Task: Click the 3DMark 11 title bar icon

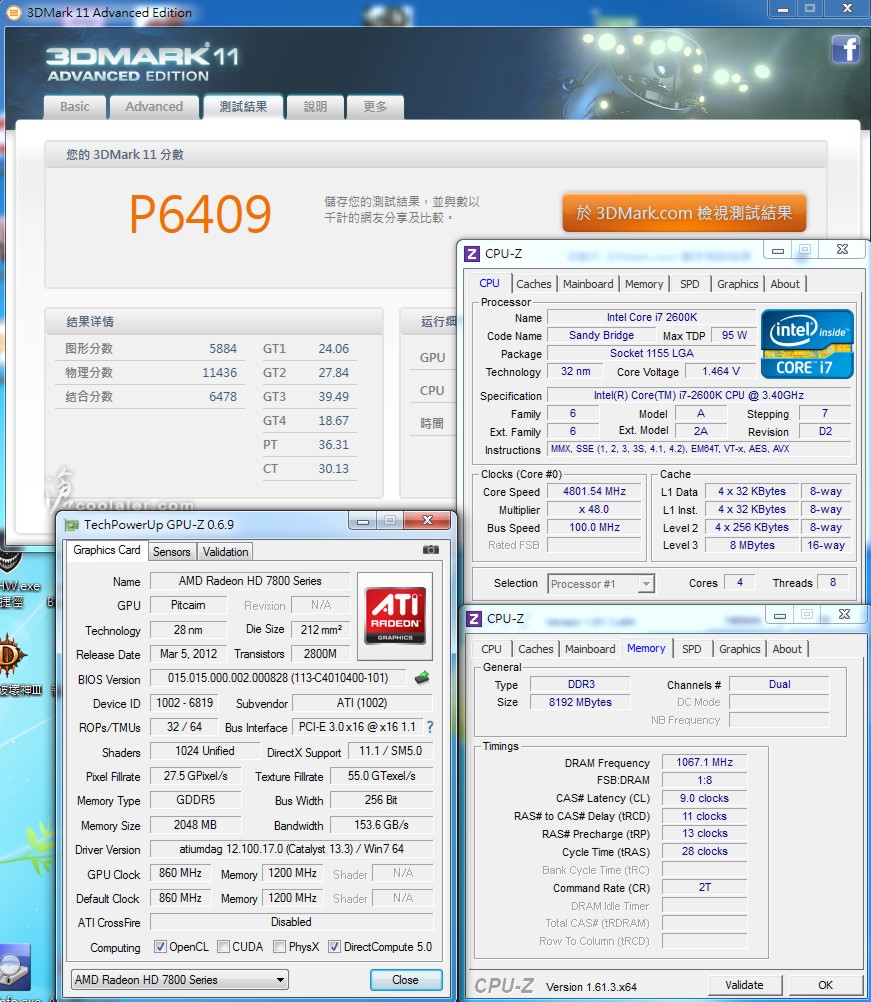Action: point(13,12)
